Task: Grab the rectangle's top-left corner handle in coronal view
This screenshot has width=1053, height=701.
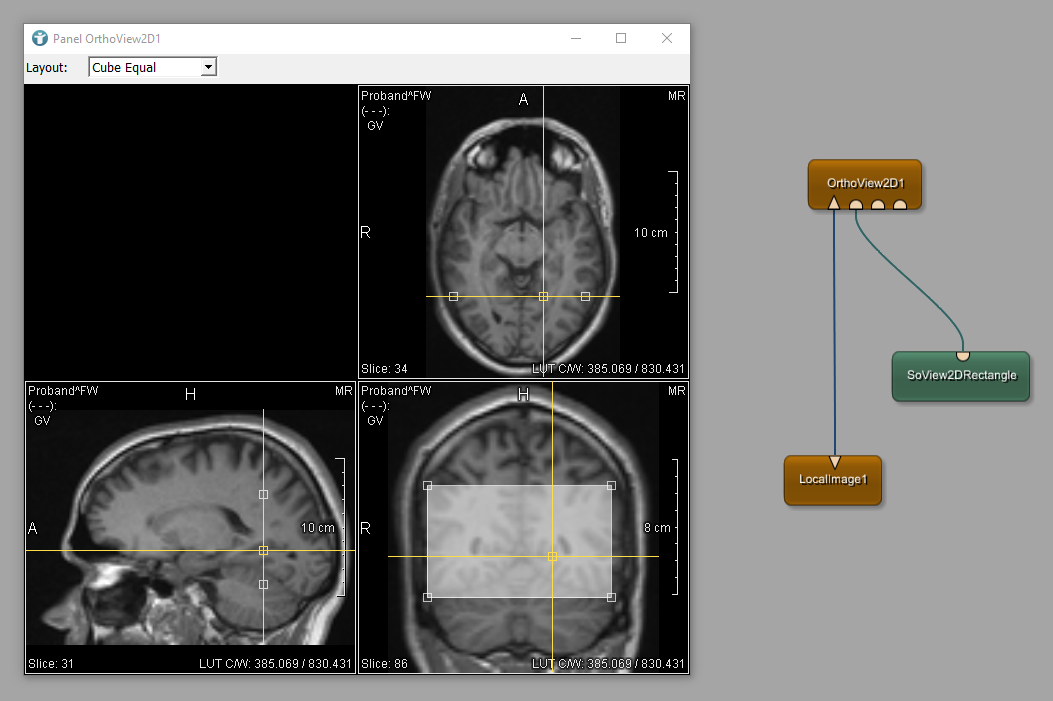Action: (x=428, y=485)
